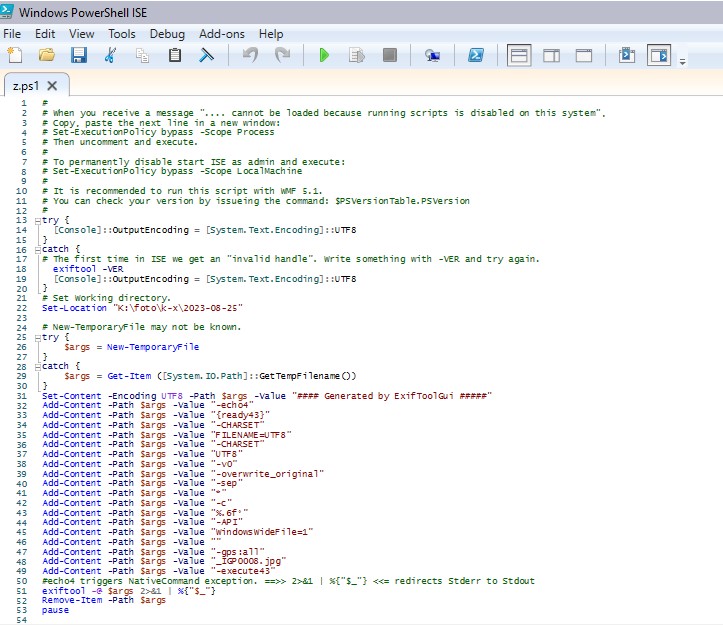This screenshot has width=723, height=625.
Task: Stop operation with the square icon
Action: click(390, 55)
